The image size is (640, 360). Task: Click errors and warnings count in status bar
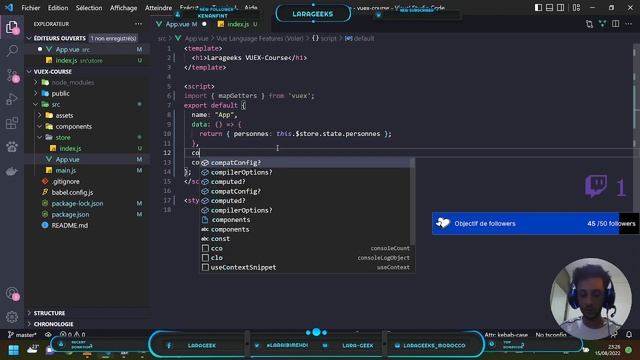click(73, 335)
